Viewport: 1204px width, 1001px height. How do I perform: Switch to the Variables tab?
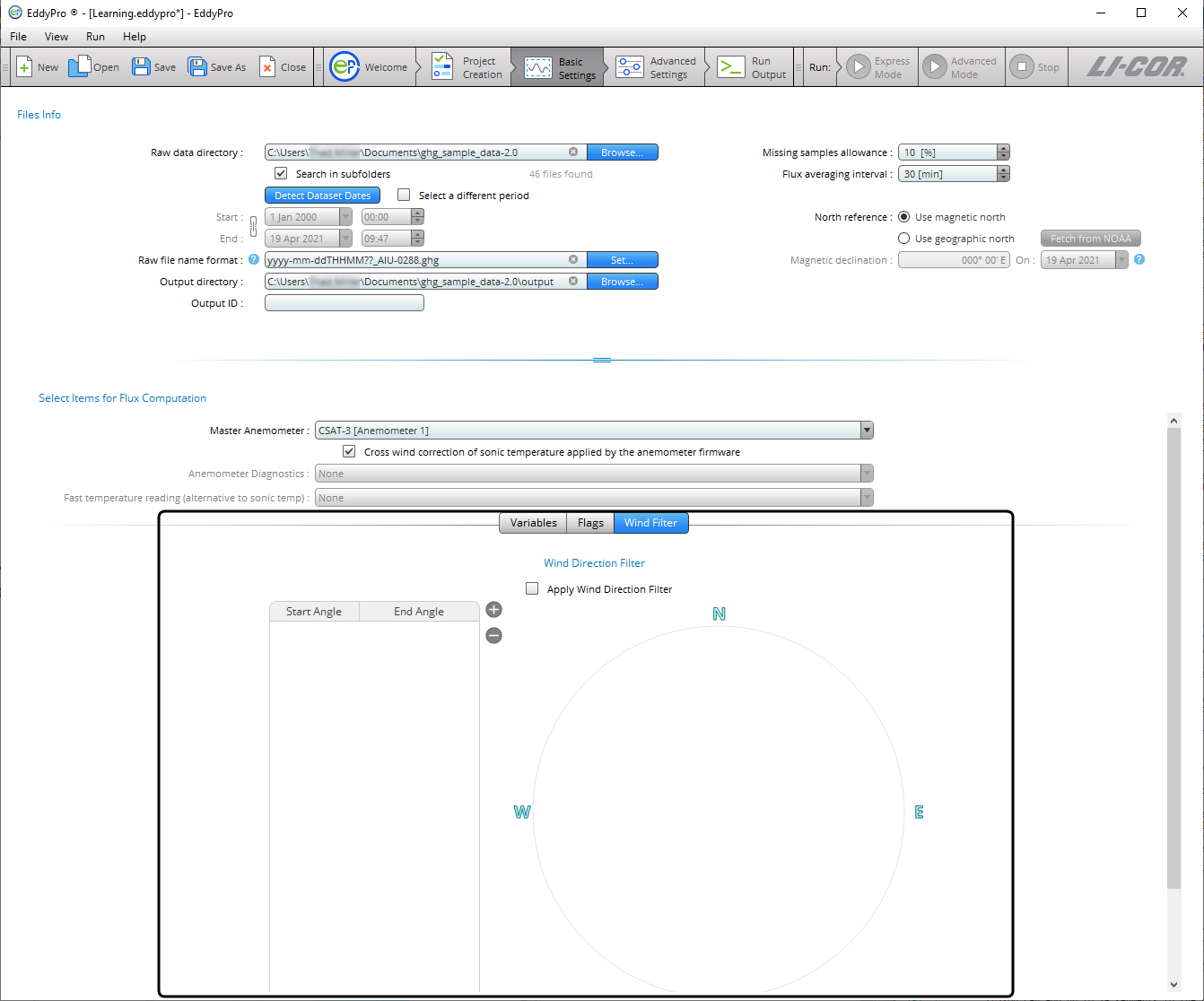click(x=533, y=523)
